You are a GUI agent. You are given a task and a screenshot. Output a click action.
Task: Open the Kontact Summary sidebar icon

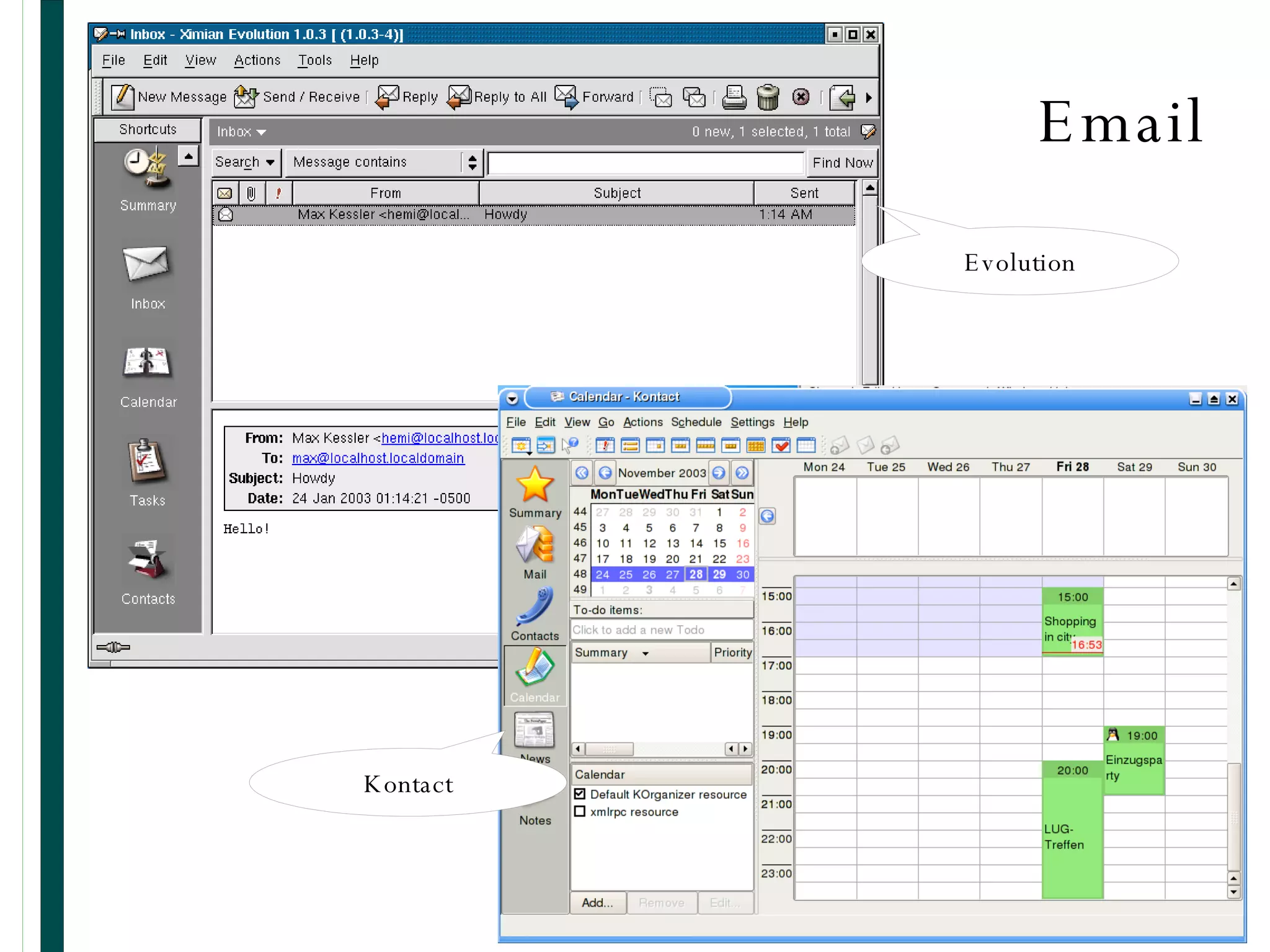535,491
